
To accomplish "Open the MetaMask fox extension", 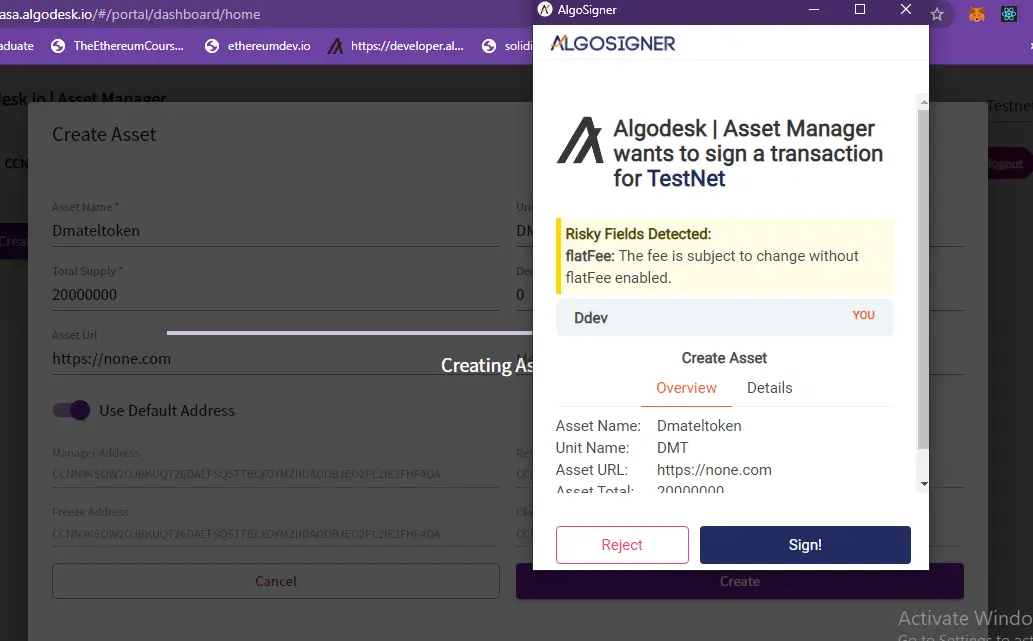I will coord(976,14).
